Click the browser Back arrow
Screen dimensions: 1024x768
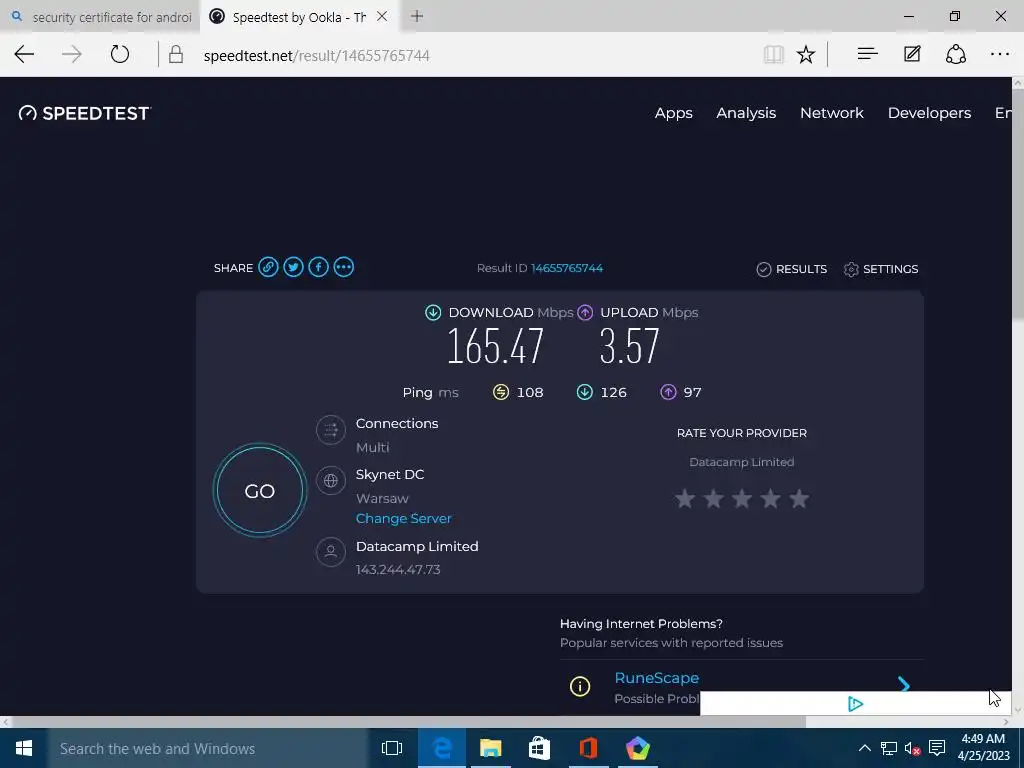point(24,54)
